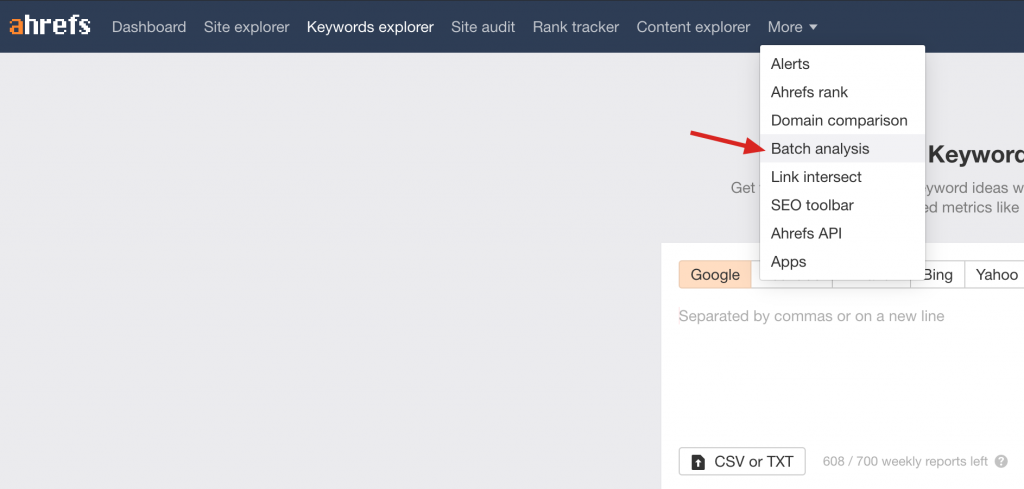Go to Site explorer
Screen dimensions: 1024x489
click(246, 27)
